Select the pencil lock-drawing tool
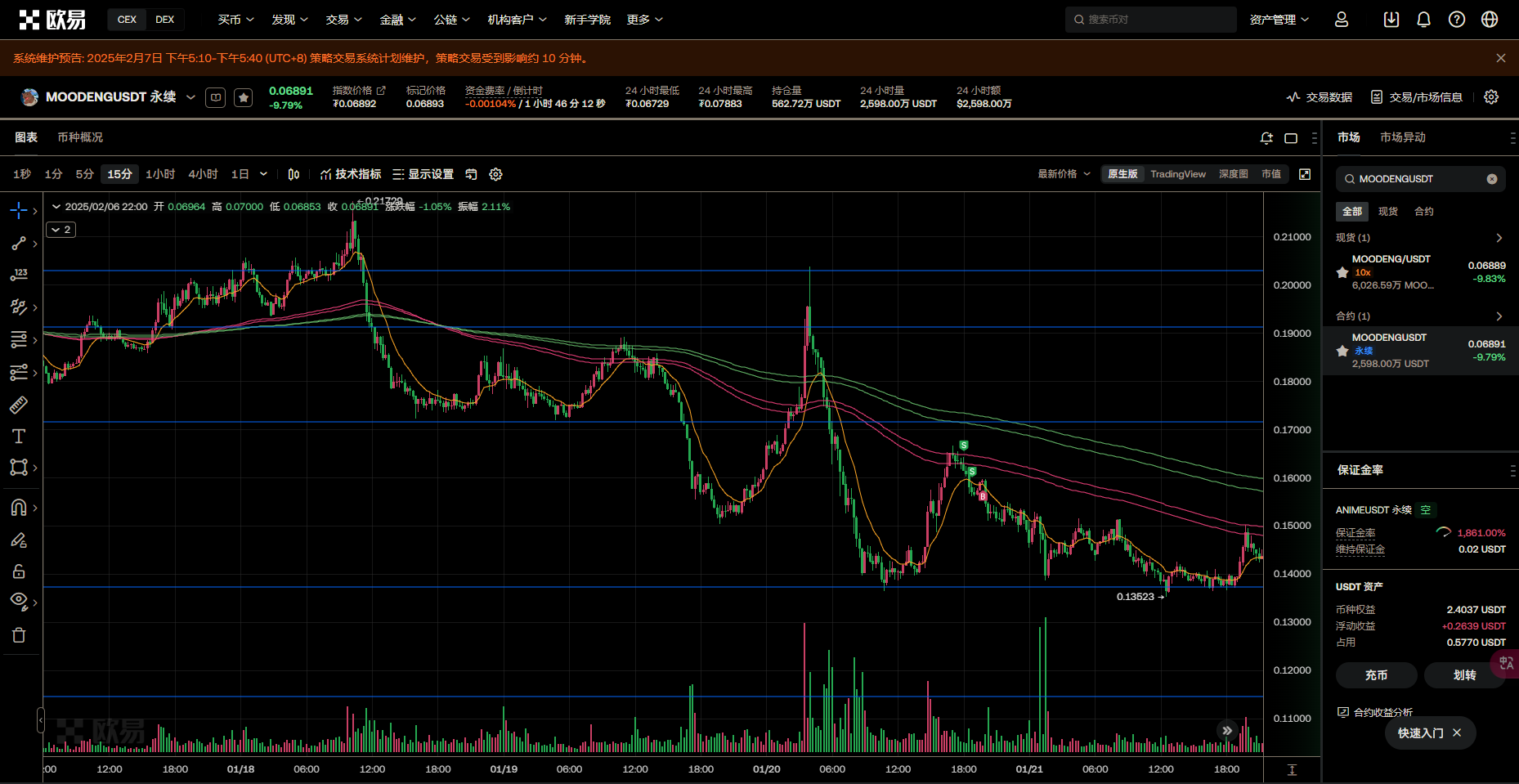The image size is (1519, 784). (19, 540)
